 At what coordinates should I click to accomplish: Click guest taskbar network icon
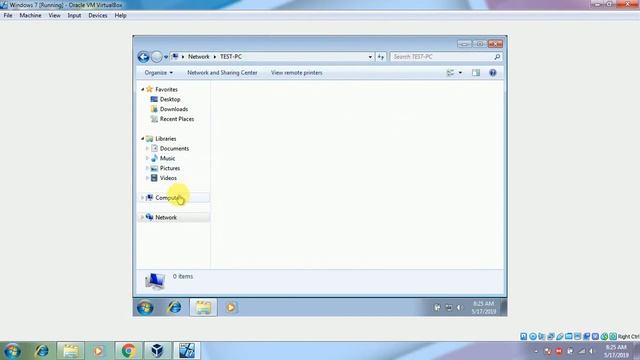(449, 307)
